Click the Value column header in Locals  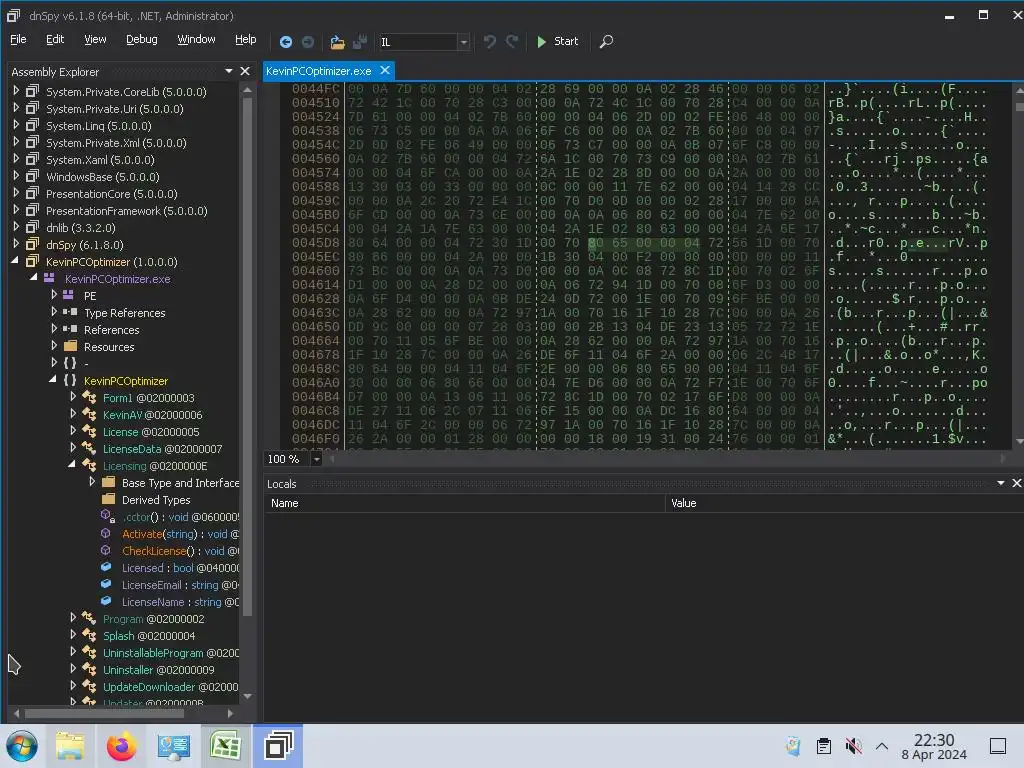pos(844,503)
